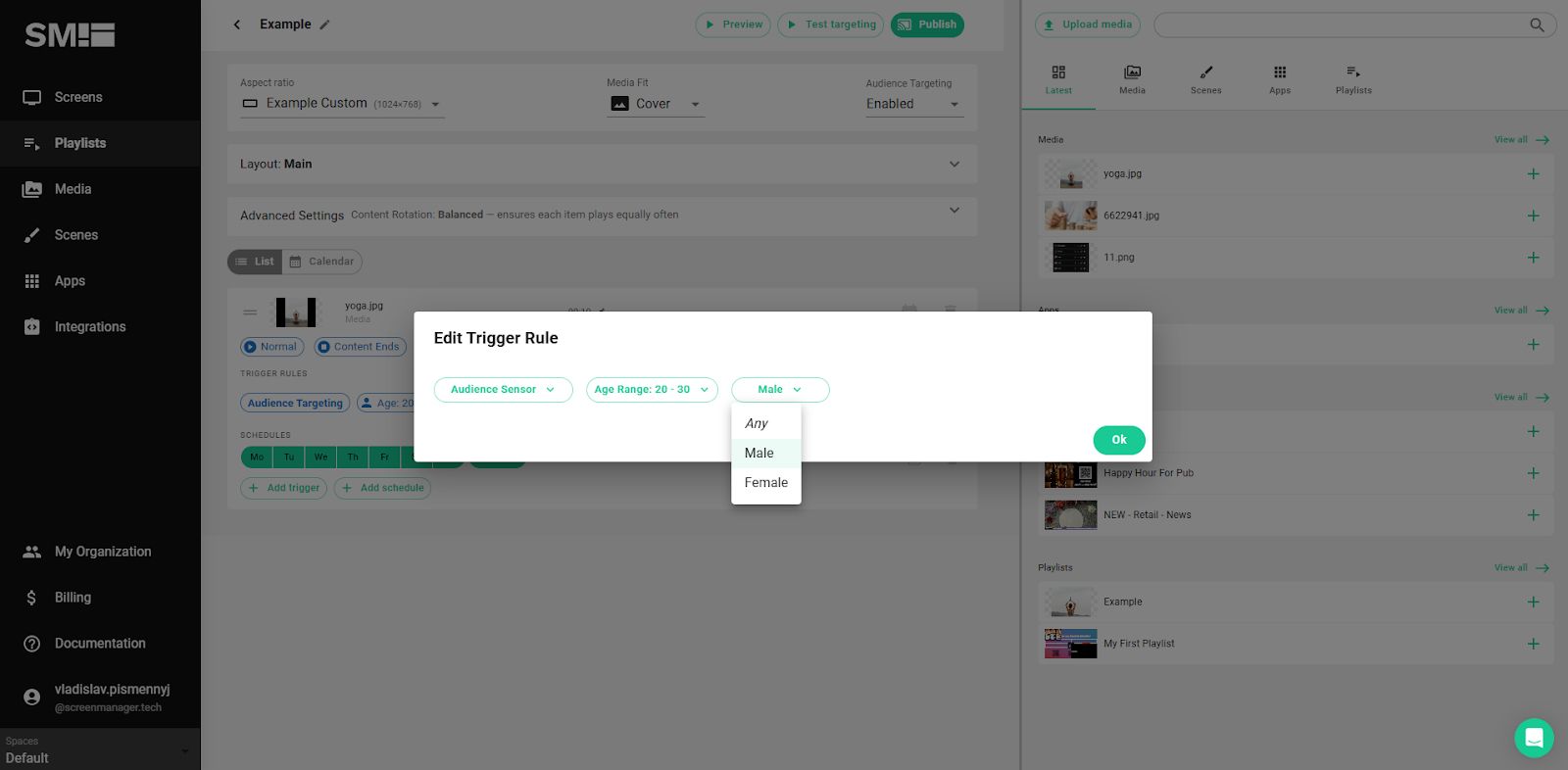Screen dimensions: 1568x770
Task: Open the Male gender dropdown pill
Action: 780,390
